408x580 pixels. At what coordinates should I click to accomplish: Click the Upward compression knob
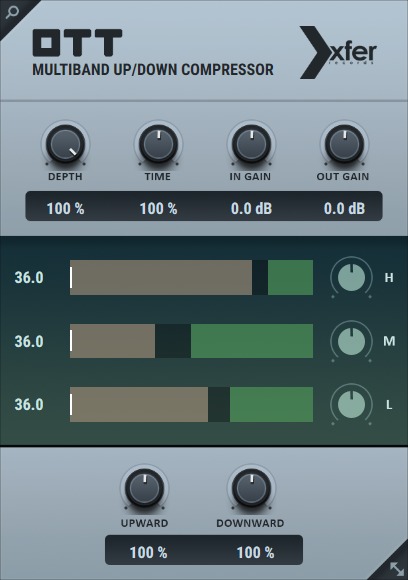144,488
